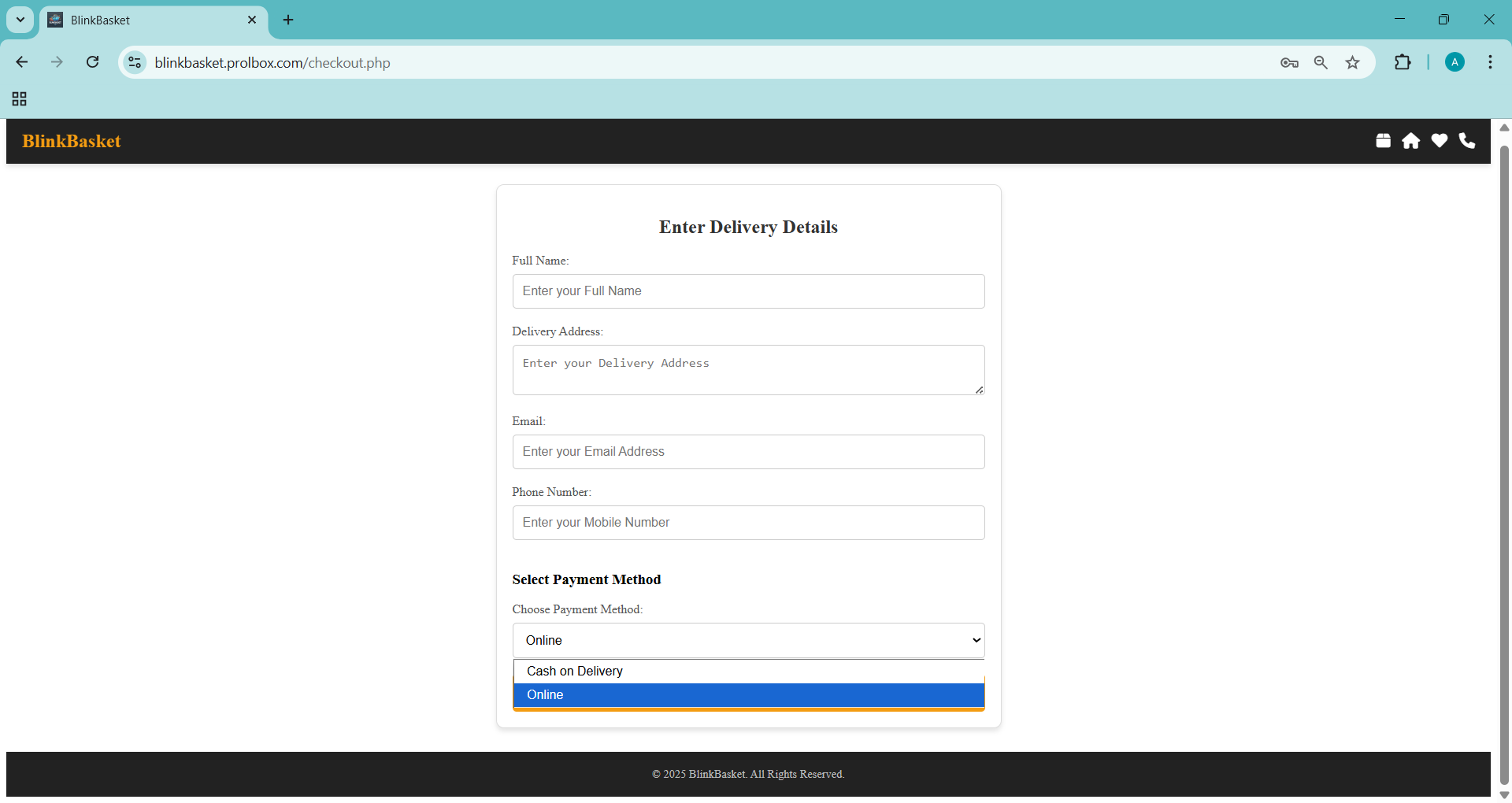This screenshot has height=803, width=1512.
Task: Click the phone contact icon in navbar
Action: click(x=1466, y=141)
